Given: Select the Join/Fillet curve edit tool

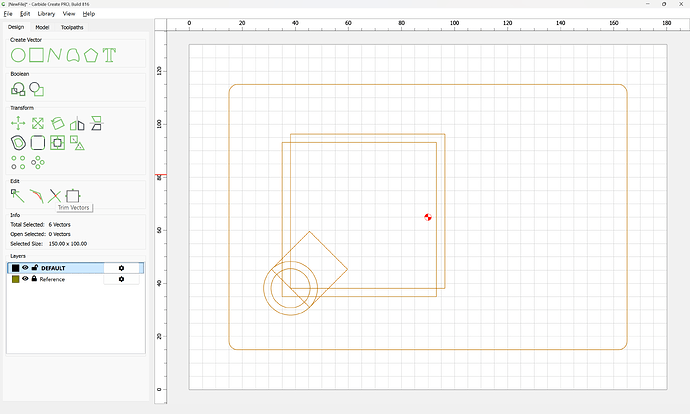Looking at the screenshot, I should click(x=37, y=196).
